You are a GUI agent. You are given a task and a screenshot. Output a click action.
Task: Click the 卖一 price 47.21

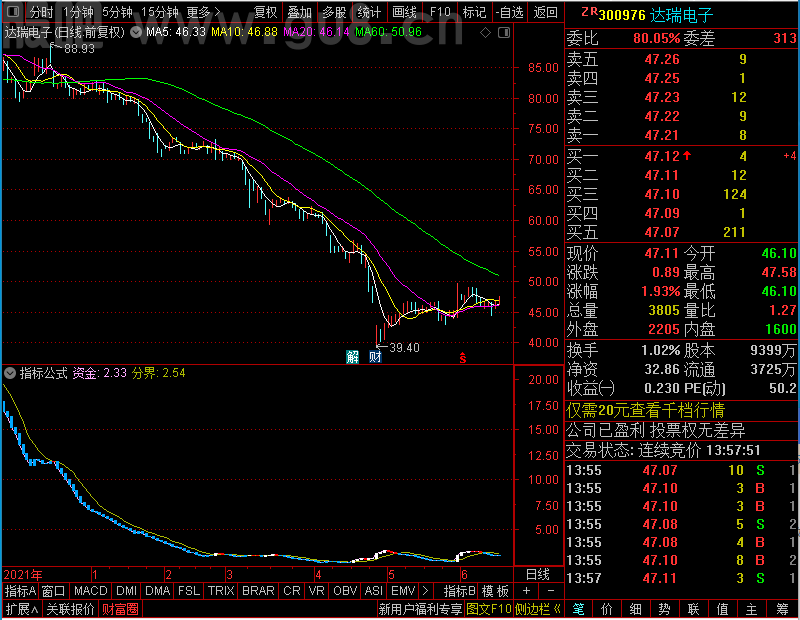coord(662,135)
